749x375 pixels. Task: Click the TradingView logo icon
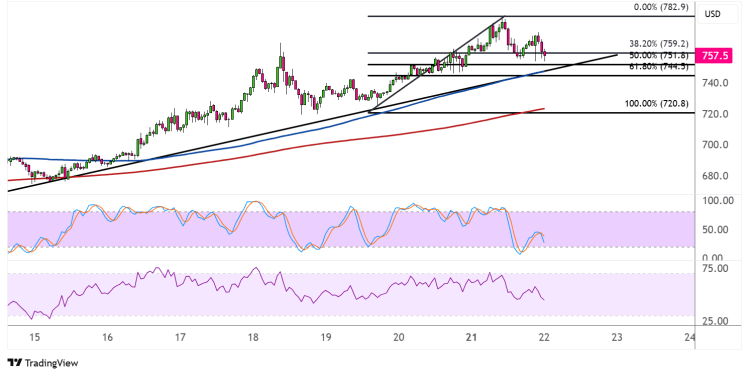(15, 363)
